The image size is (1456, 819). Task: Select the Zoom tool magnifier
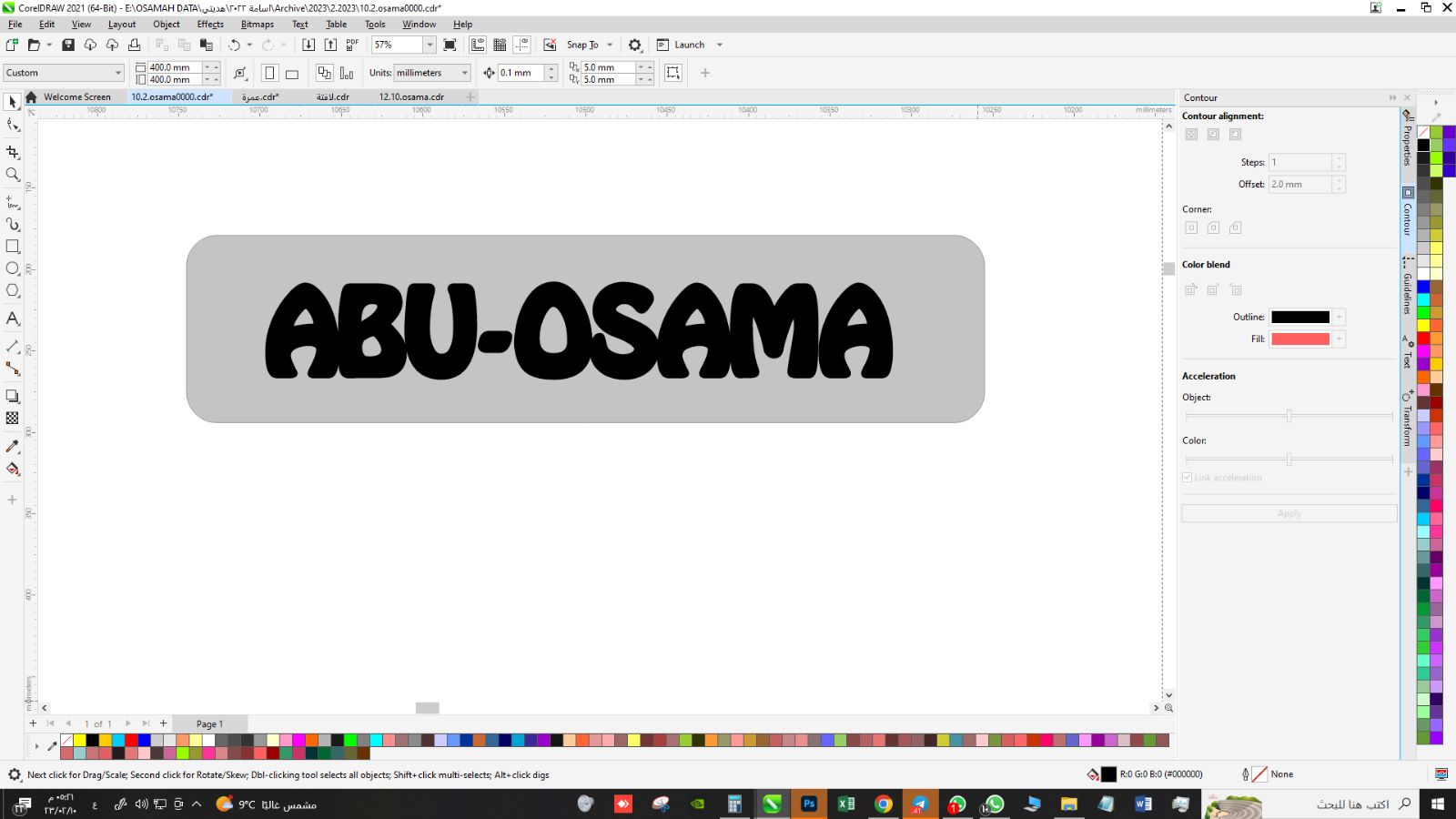click(13, 174)
